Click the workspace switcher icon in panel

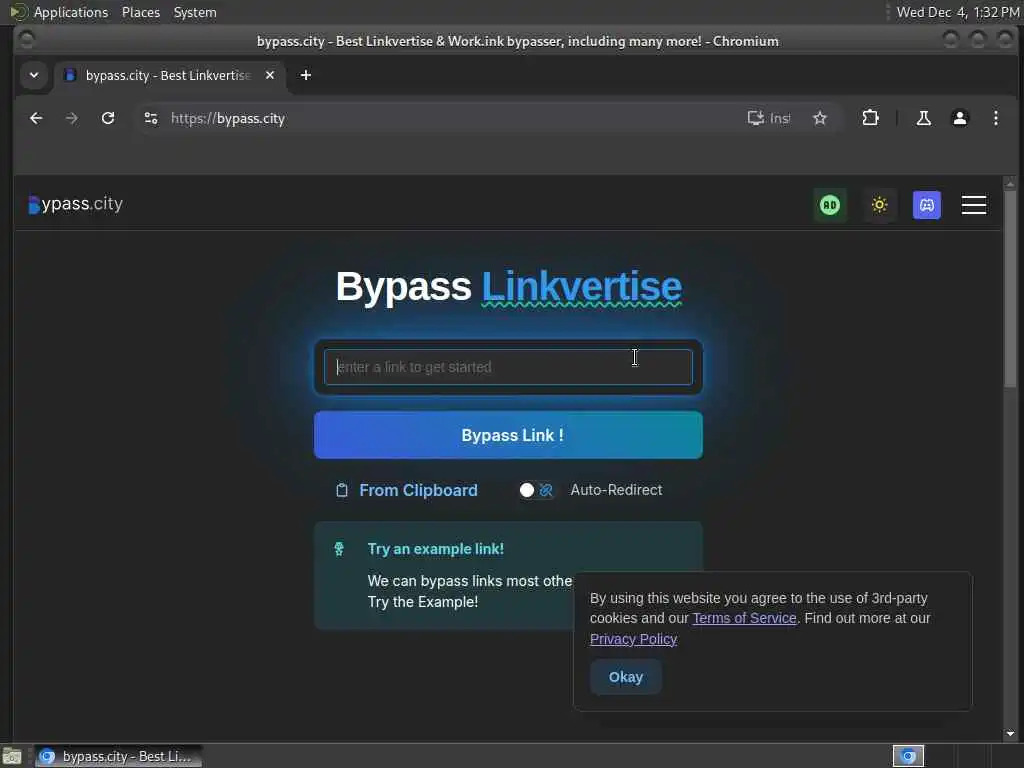point(908,756)
